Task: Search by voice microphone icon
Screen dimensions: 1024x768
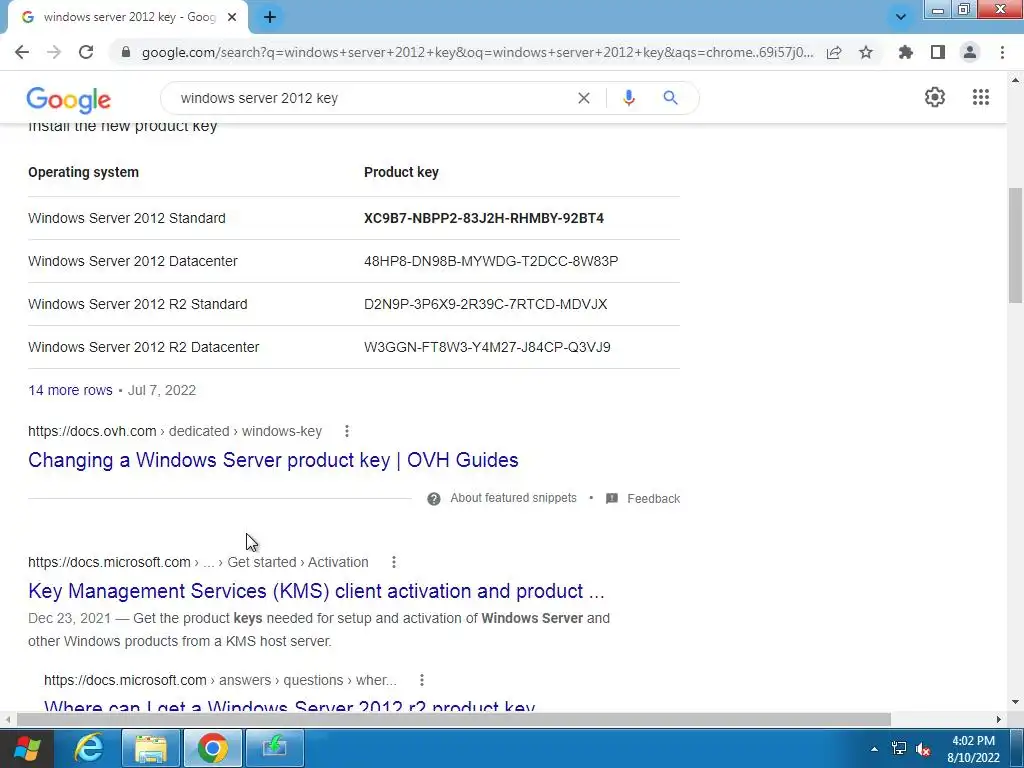Action: [629, 98]
